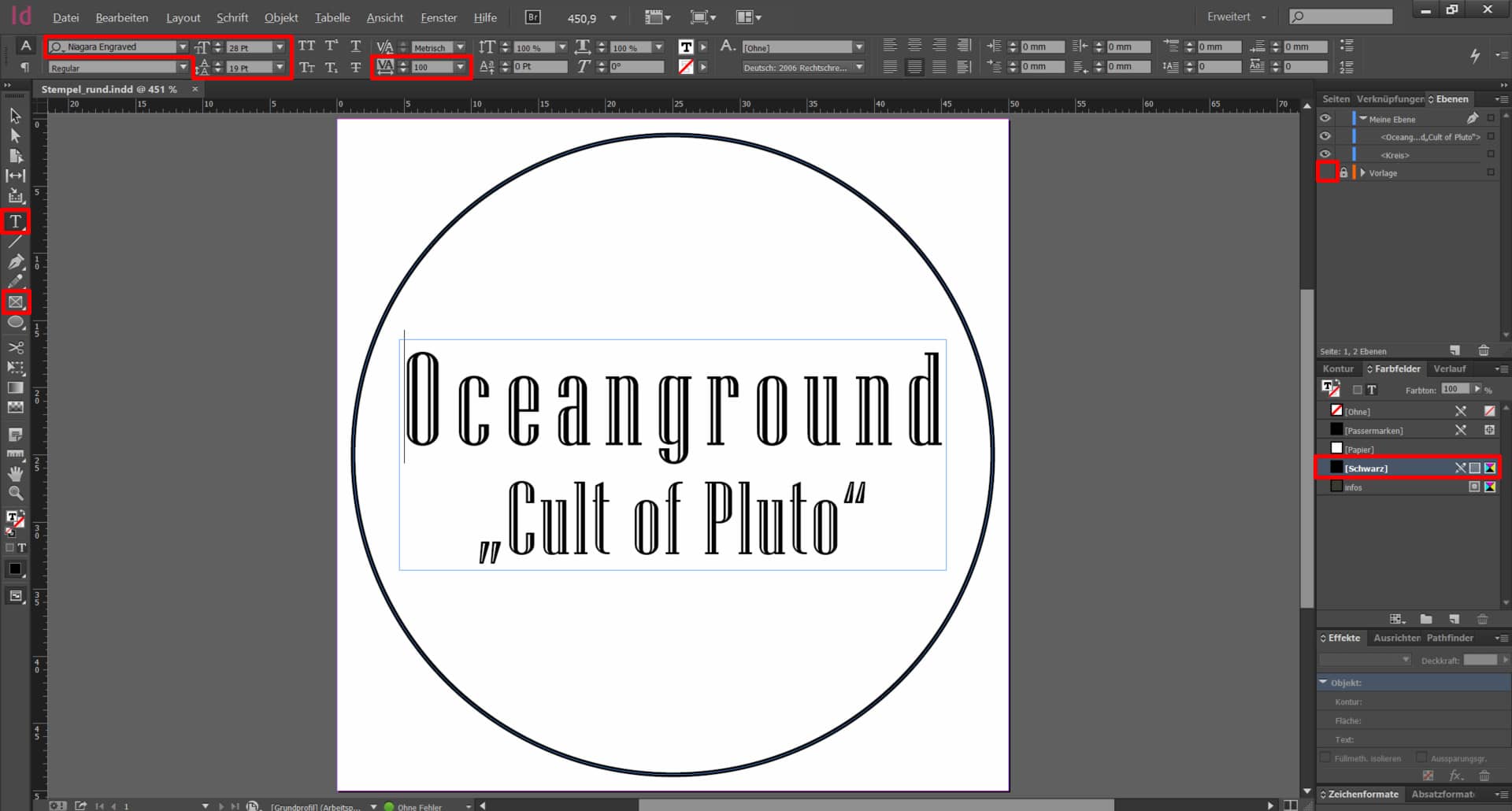Select the Rectangle Frame tool
This screenshot has height=811, width=1512.
[15, 302]
